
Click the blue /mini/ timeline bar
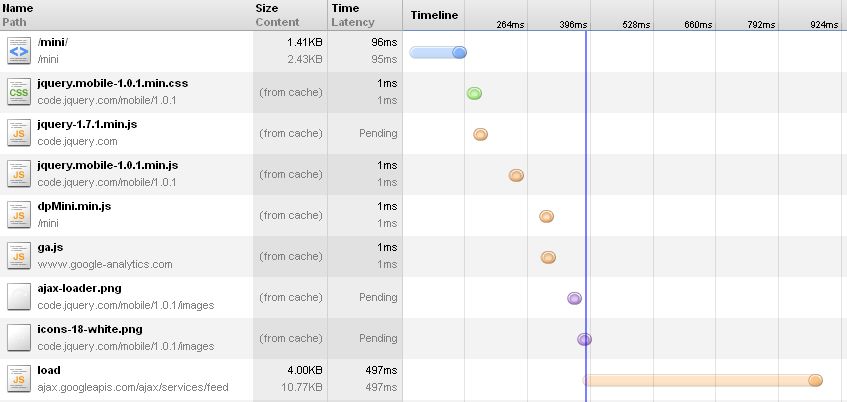click(x=438, y=52)
